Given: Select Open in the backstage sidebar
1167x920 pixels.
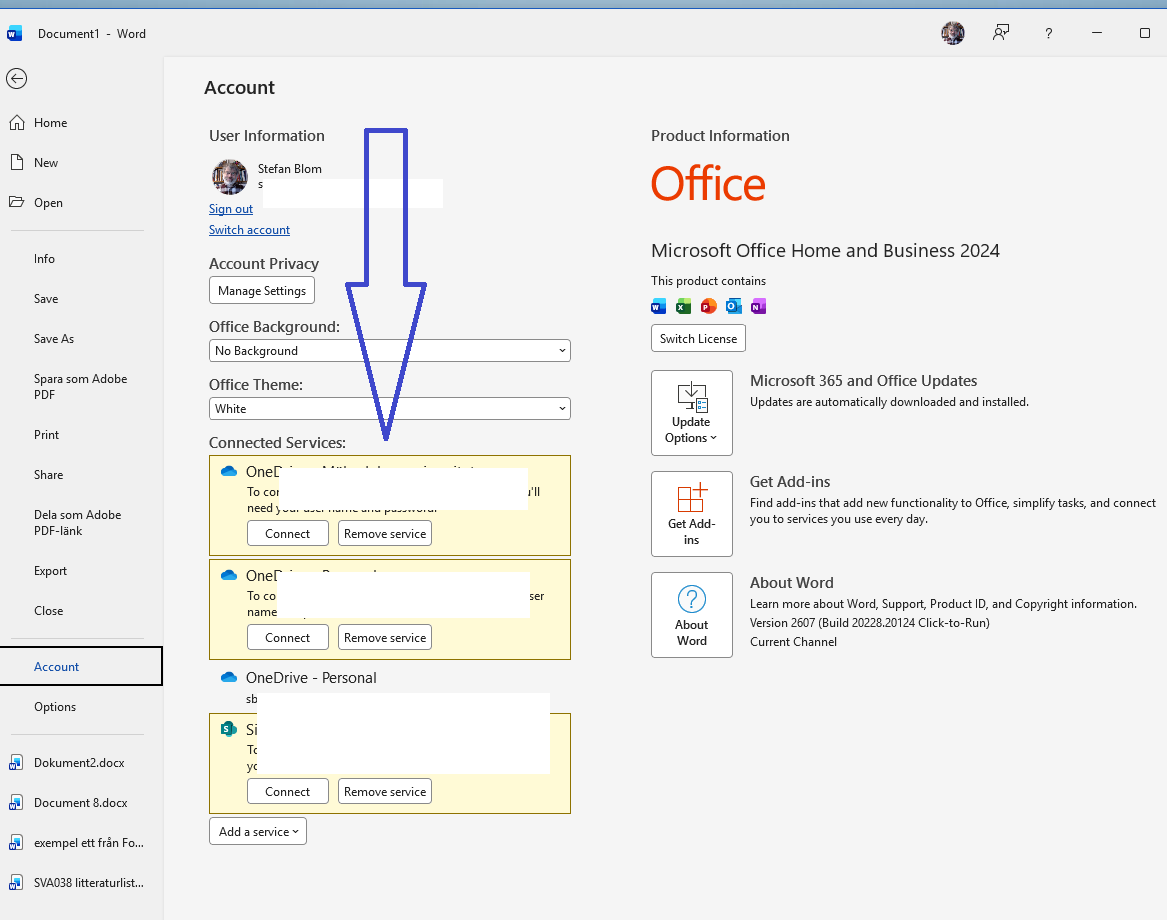Looking at the screenshot, I should (48, 202).
